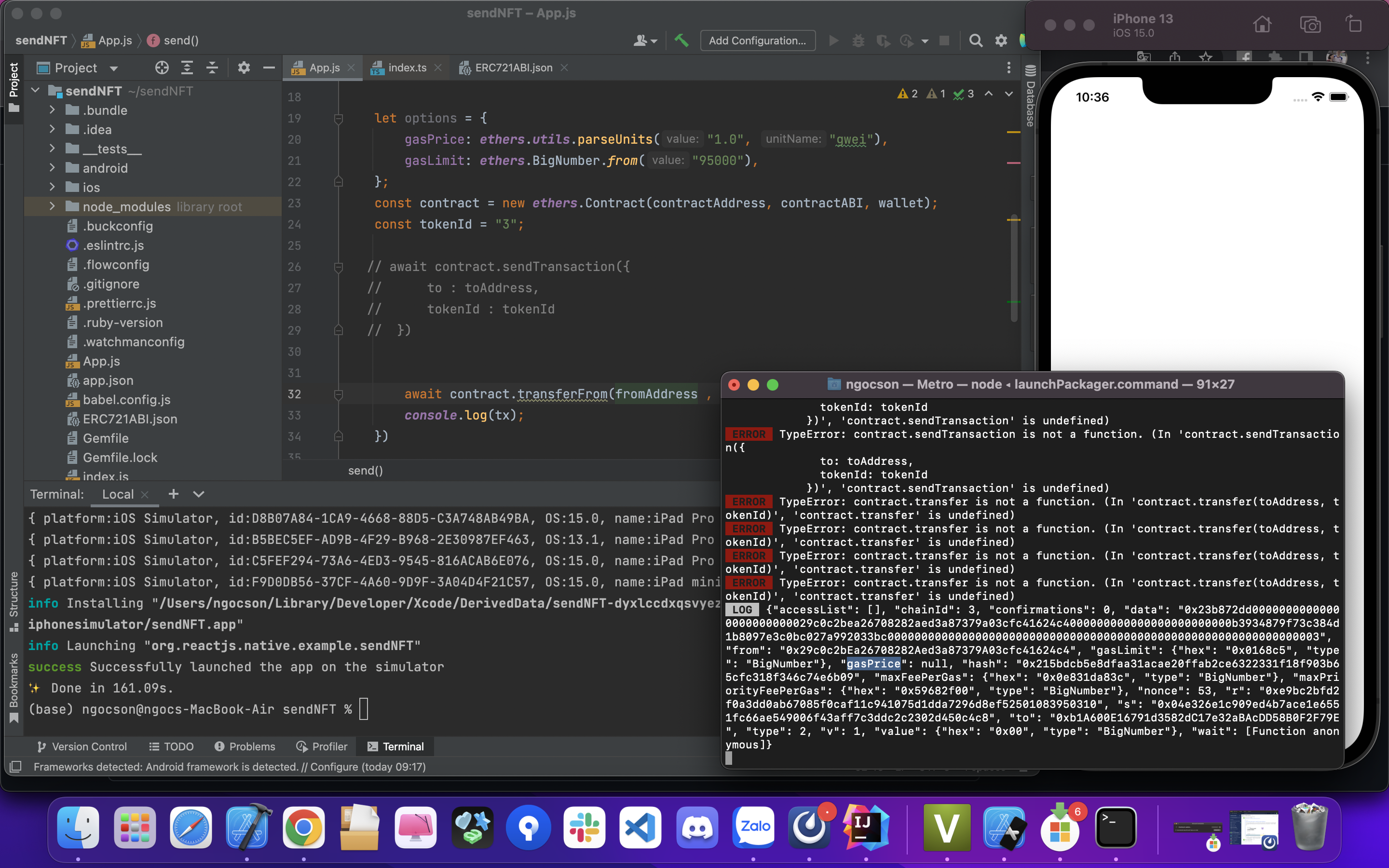Toggle fold marker at line 26

339,267
